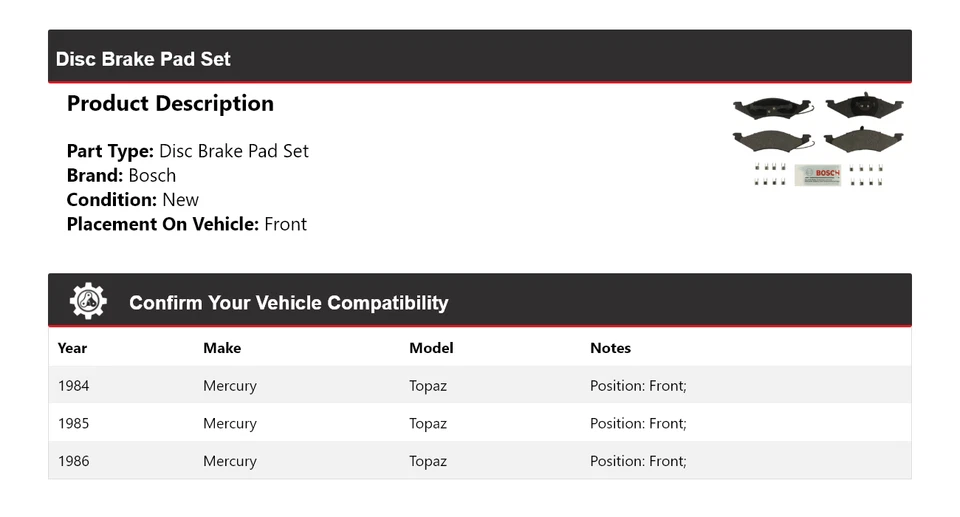Screen dimensions: 960x517
Task: Click the gear compatibility icon
Action: (88, 301)
